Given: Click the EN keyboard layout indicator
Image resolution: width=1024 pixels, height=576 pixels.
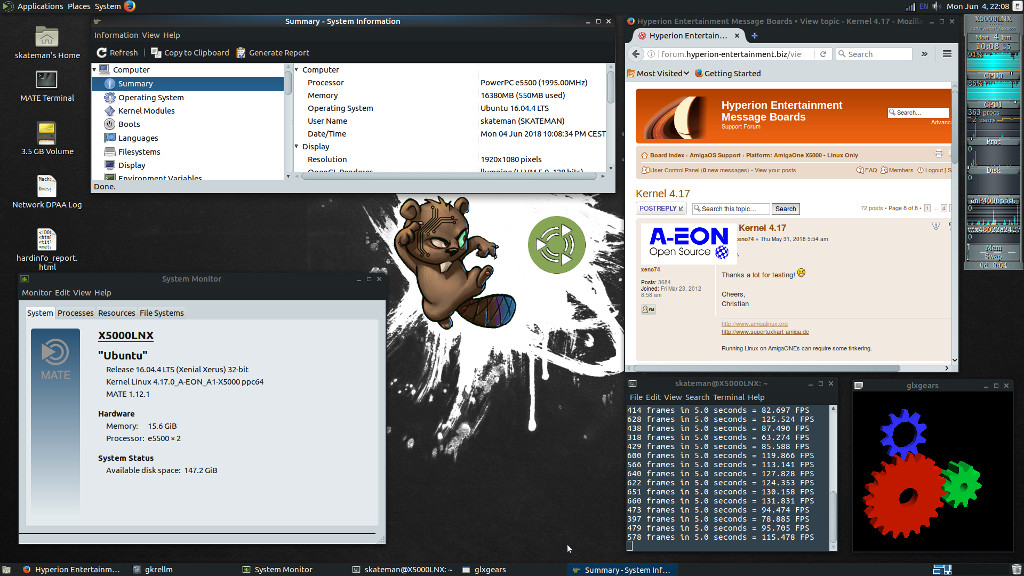Looking at the screenshot, I should pos(923,6).
